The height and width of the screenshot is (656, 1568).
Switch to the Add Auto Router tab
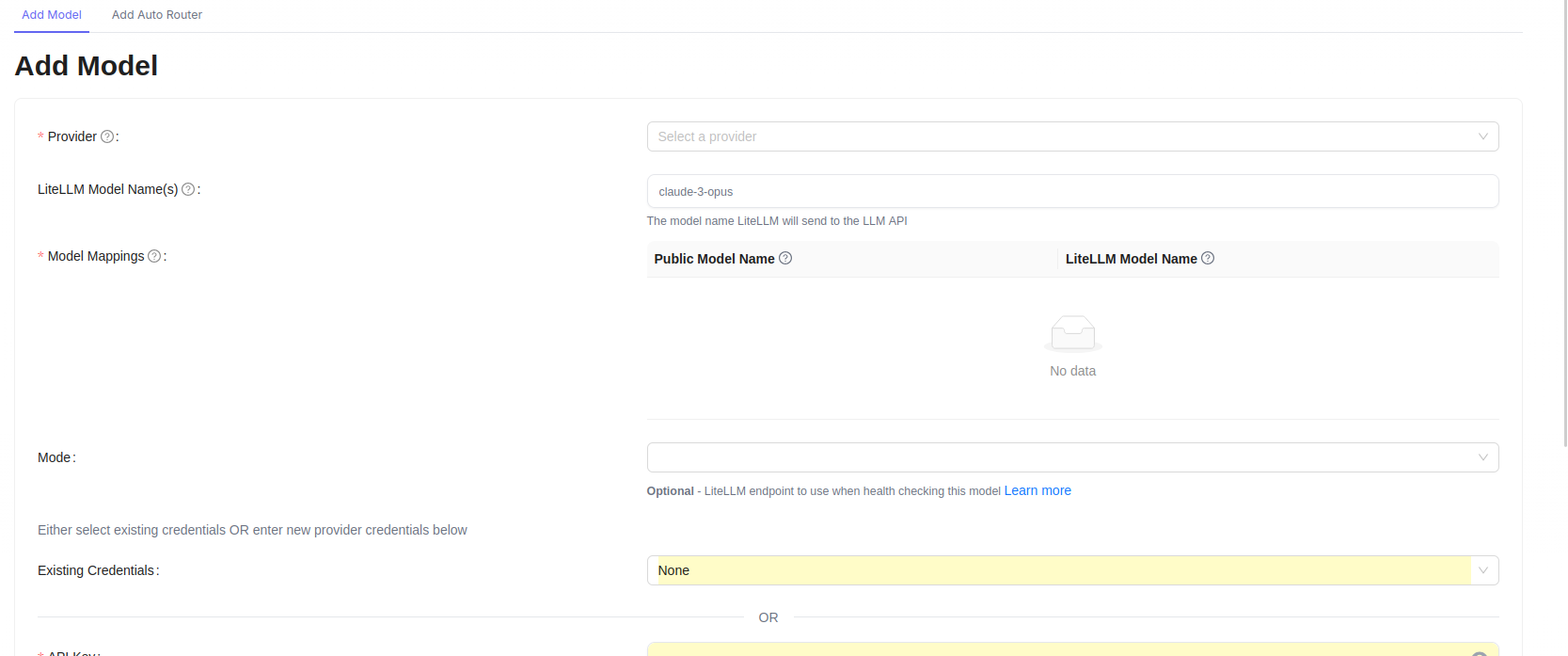tap(156, 15)
